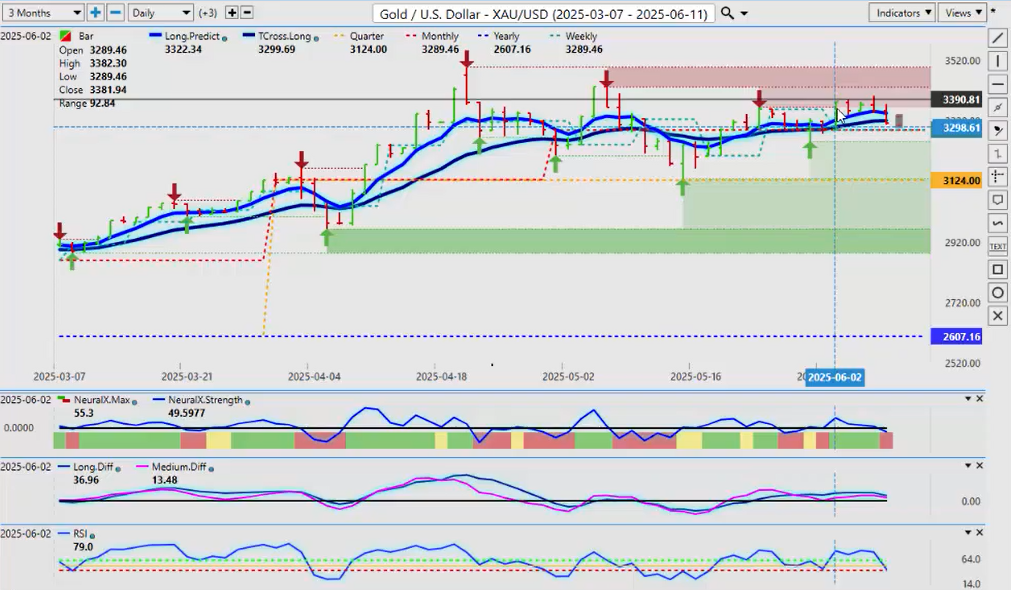1011x590 pixels.
Task: Click the Bar series red-green icon
Action: (65, 36)
